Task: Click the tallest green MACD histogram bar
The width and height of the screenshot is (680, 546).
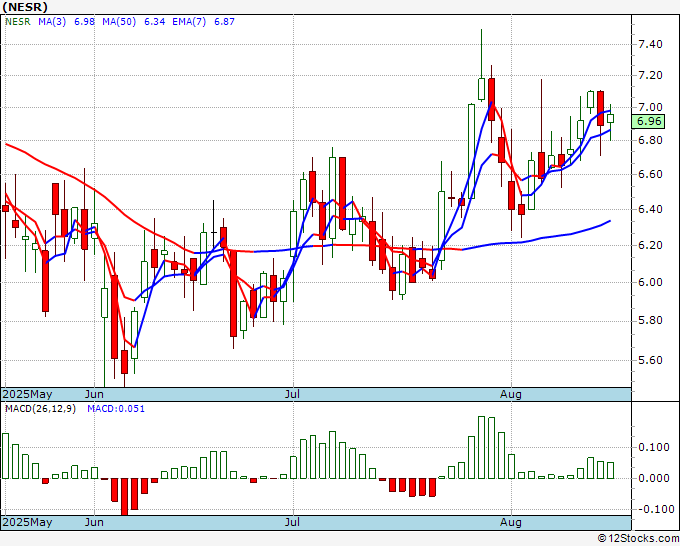Action: [481, 447]
